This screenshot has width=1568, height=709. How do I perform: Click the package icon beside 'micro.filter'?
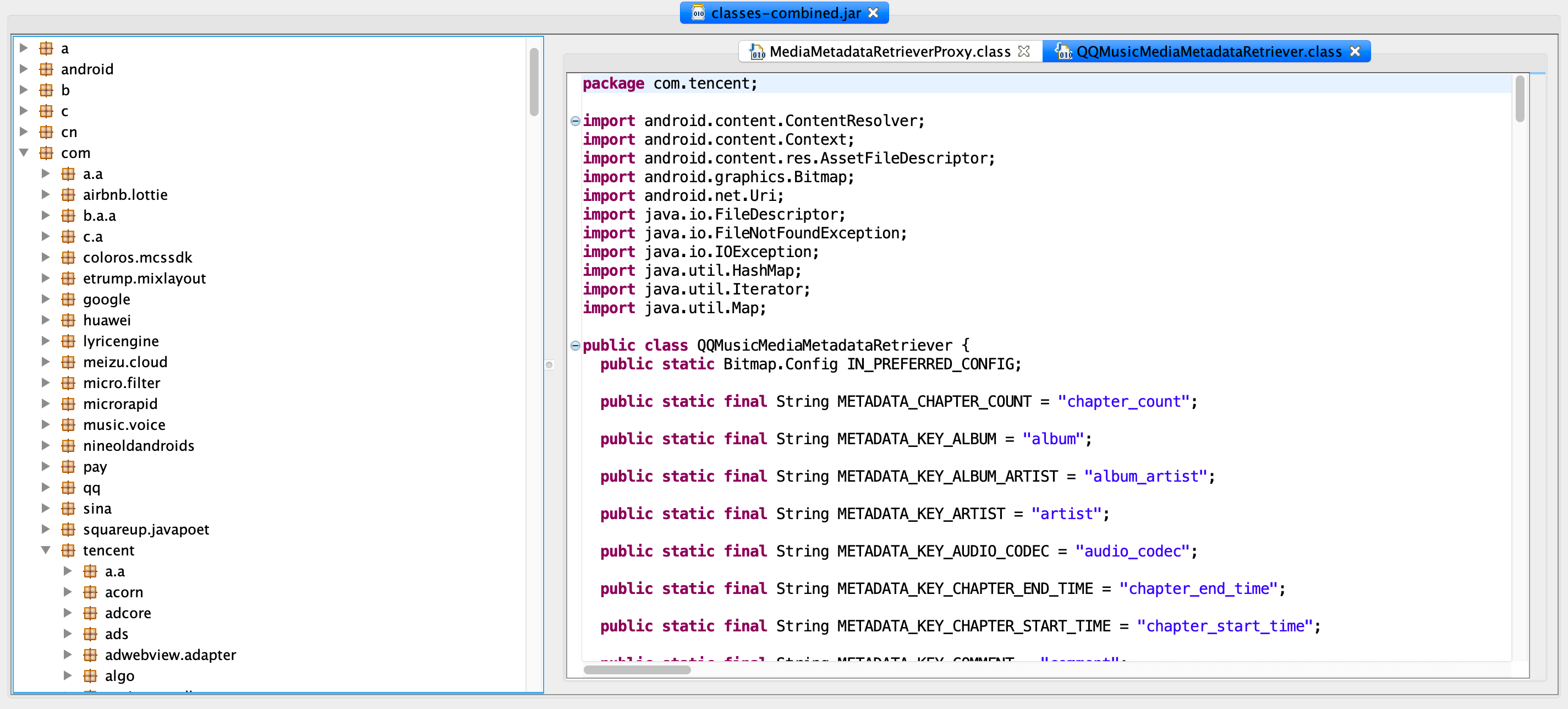click(x=68, y=383)
